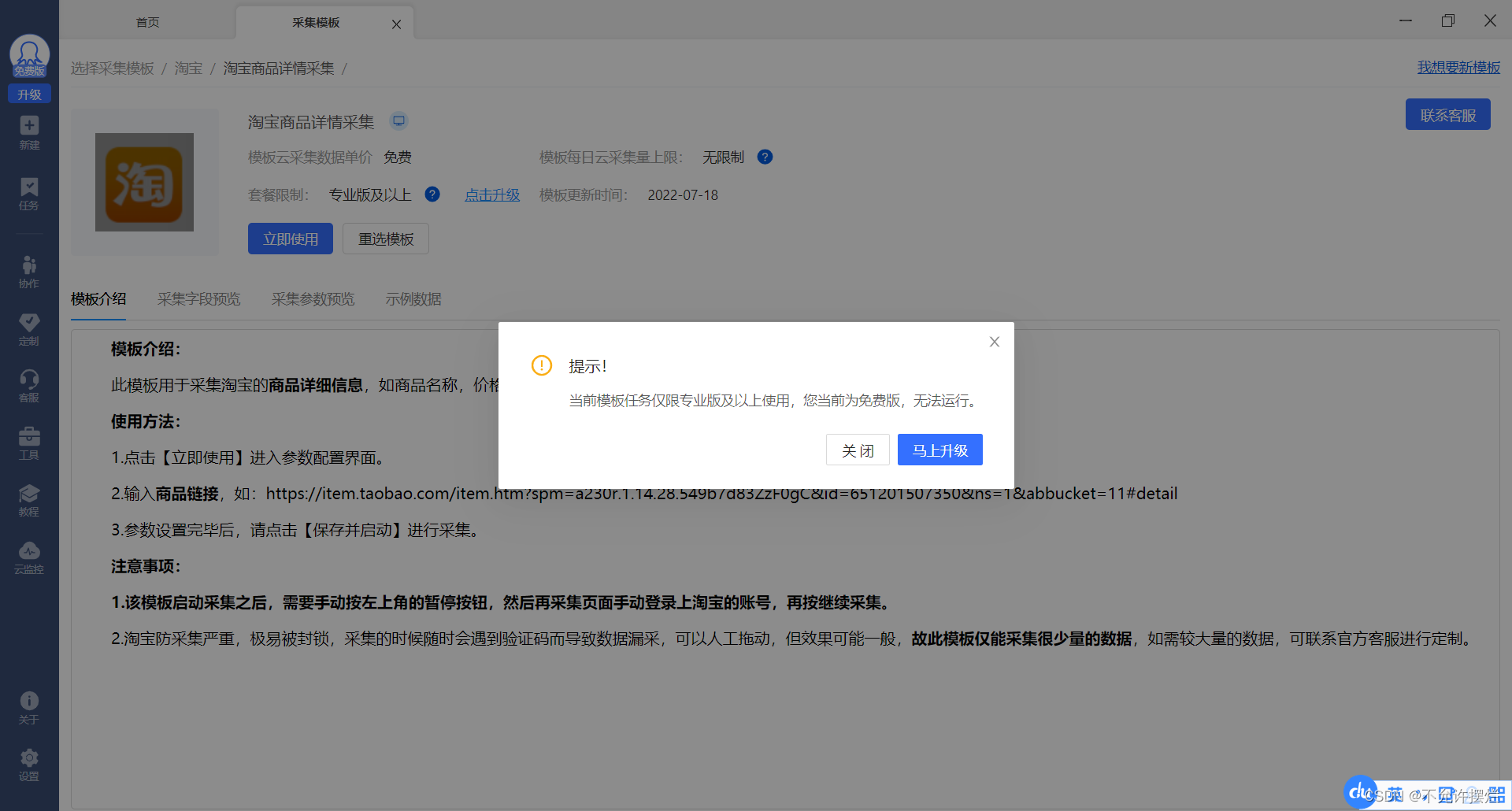Open the 我想要新模板 link
1512x811 pixels.
1458,68
